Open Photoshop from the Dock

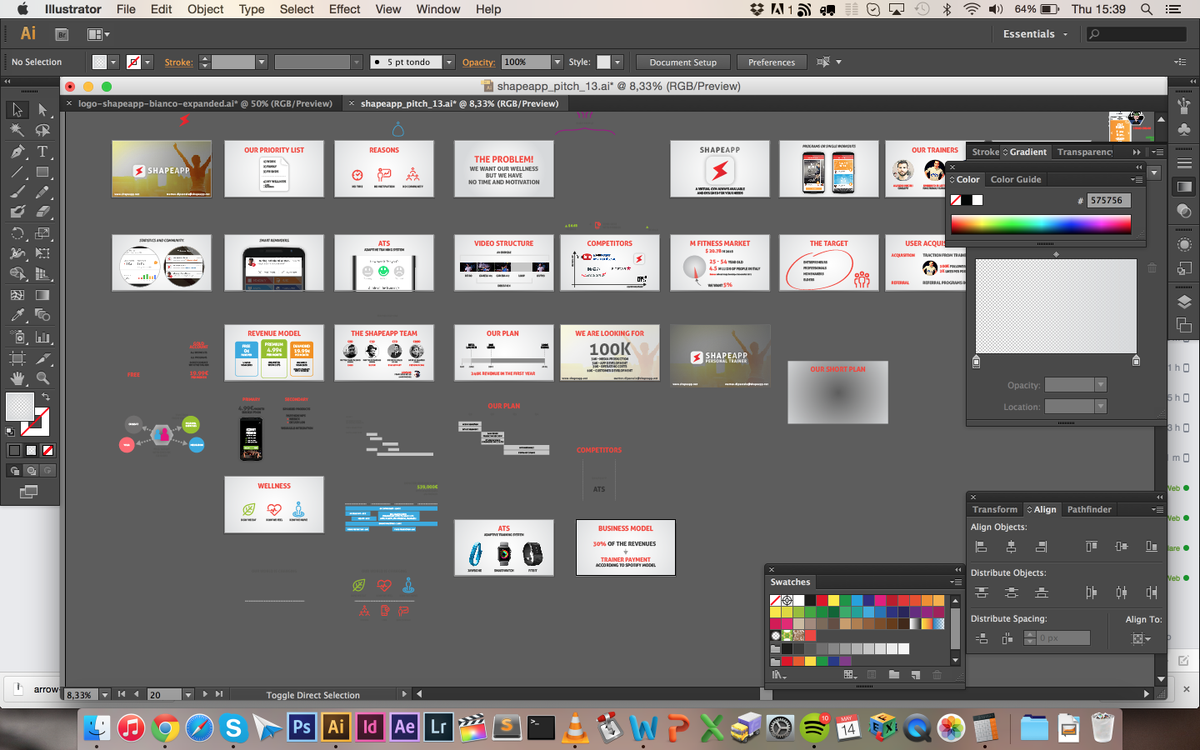tap(301, 727)
